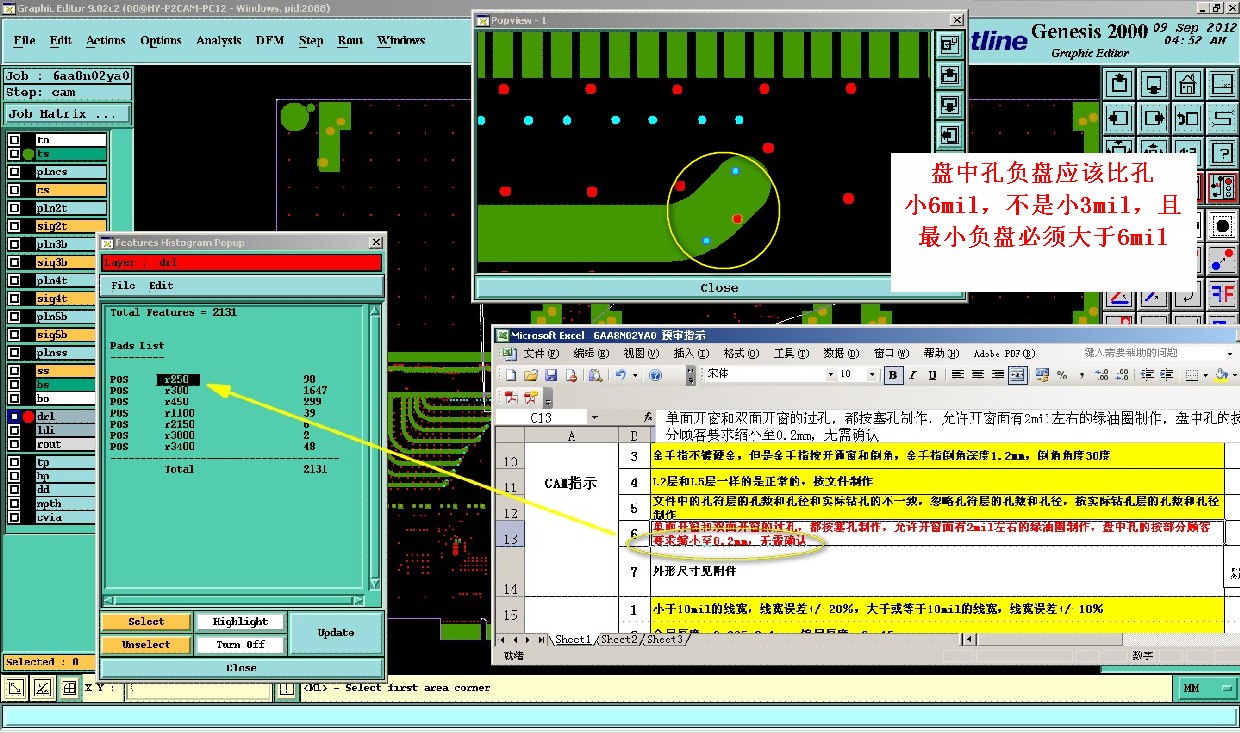The width and height of the screenshot is (1240, 733).
Task: Click the red and blue F mirror icon
Action: point(1222,294)
